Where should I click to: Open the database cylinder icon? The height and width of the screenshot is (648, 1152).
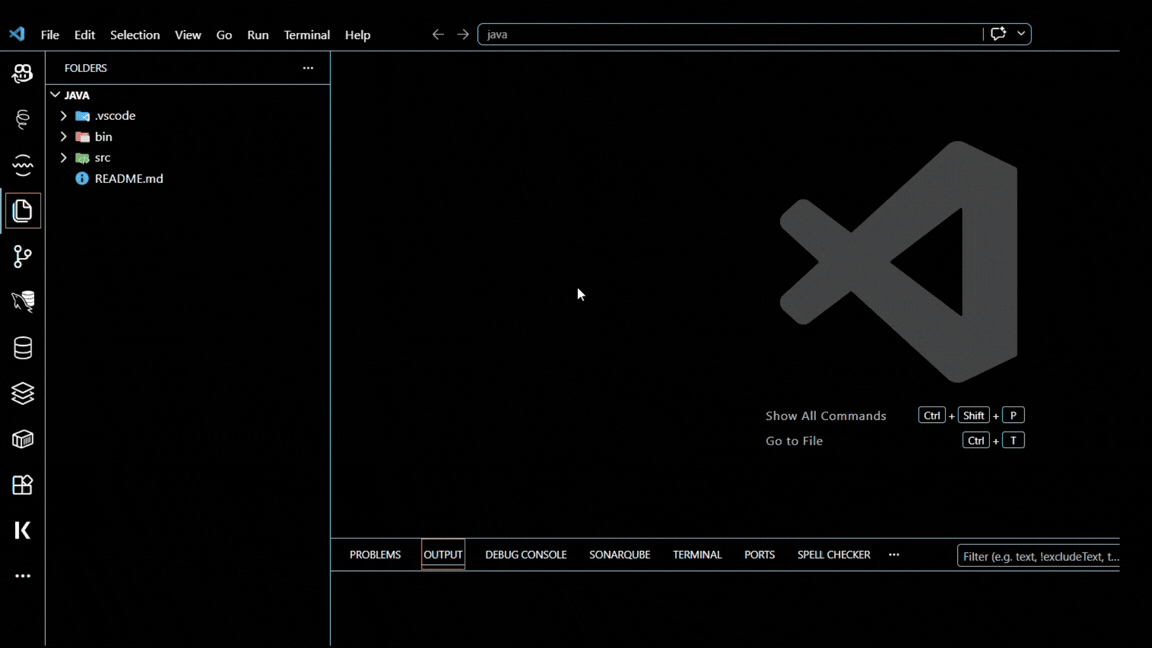(22, 348)
